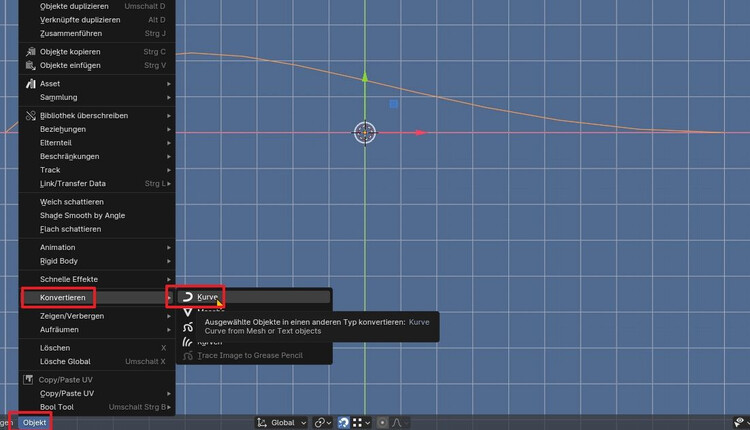The image size is (750, 430).
Task: Click the green Y-axis gizmo arrow
Action: coord(365,77)
